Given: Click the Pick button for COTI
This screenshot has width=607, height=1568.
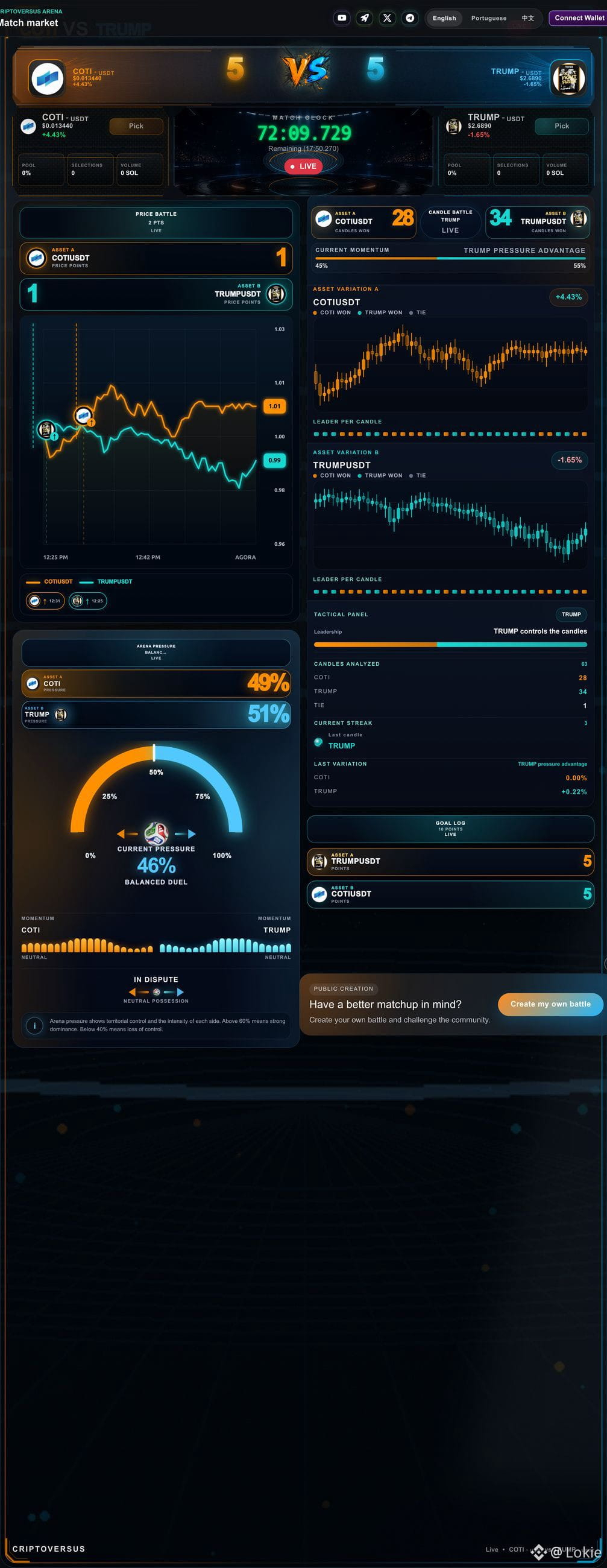Looking at the screenshot, I should [x=136, y=126].
